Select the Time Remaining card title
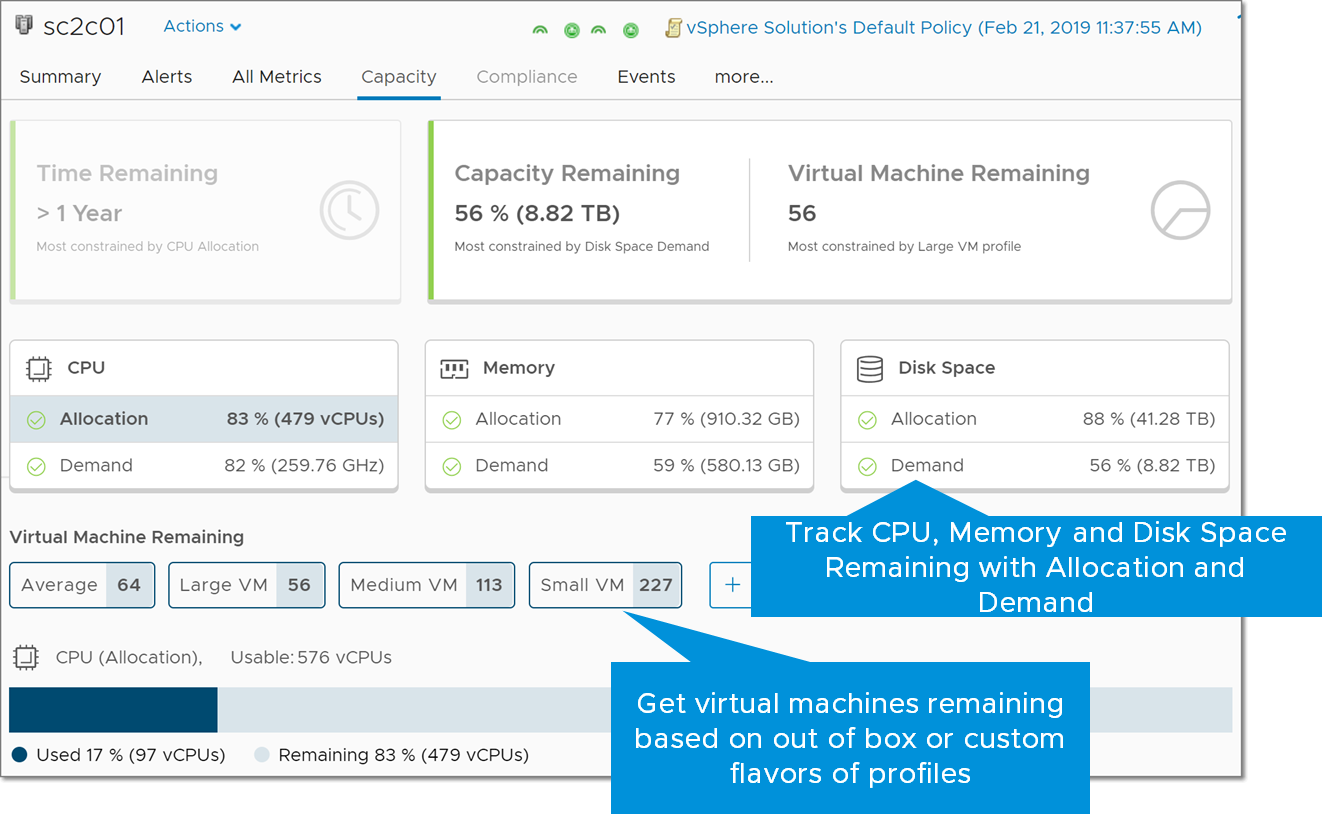 pos(127,173)
